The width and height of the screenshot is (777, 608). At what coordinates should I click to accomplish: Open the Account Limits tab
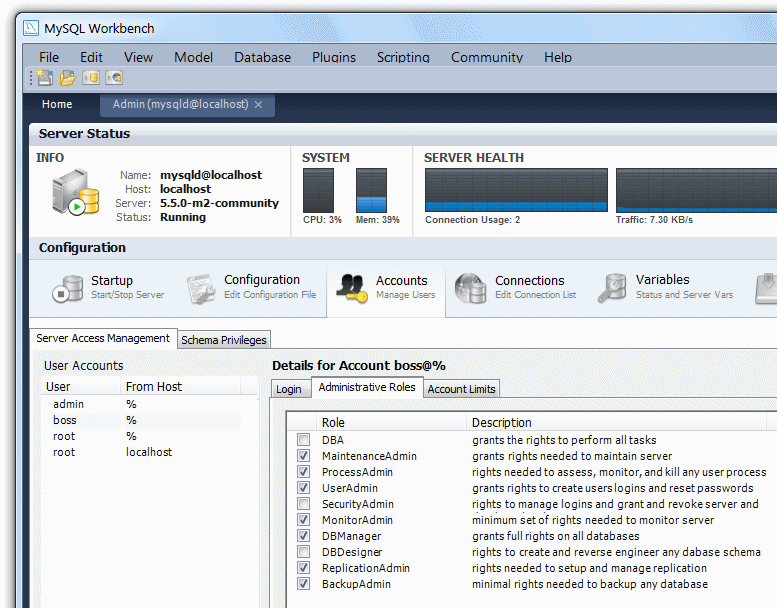click(461, 389)
